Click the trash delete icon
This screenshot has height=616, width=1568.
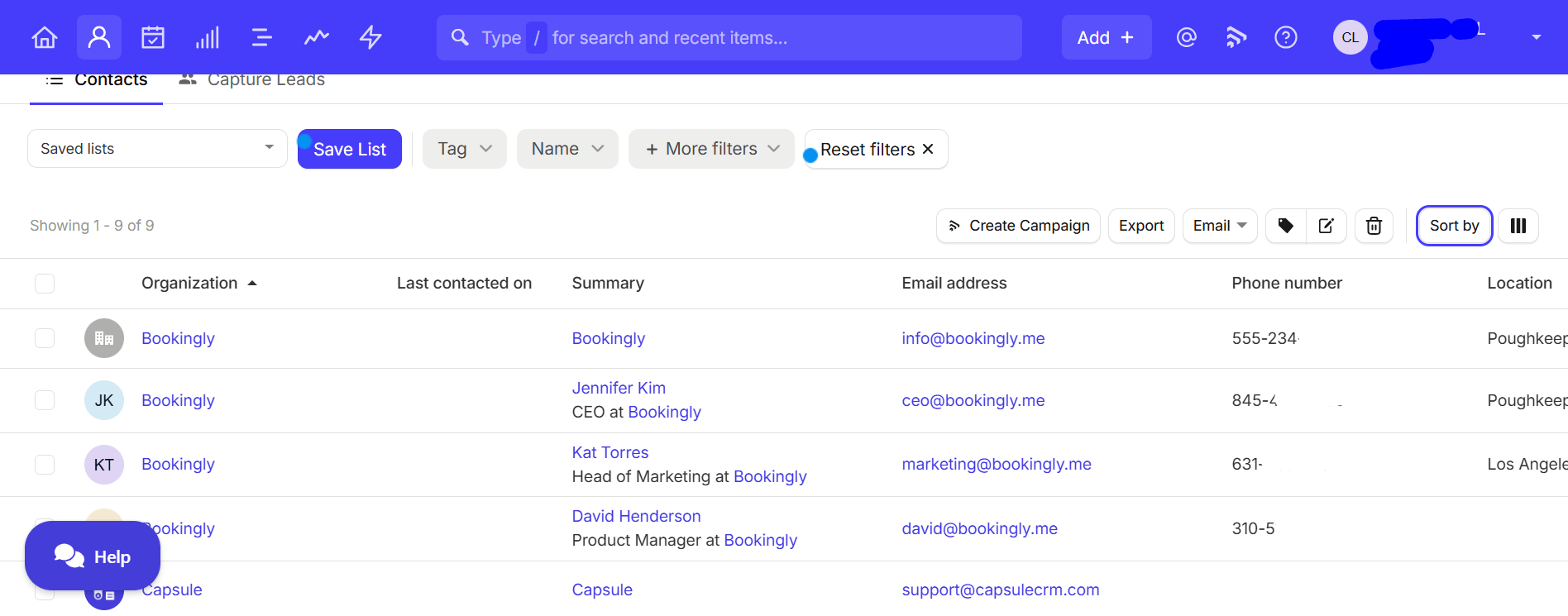(x=1374, y=226)
